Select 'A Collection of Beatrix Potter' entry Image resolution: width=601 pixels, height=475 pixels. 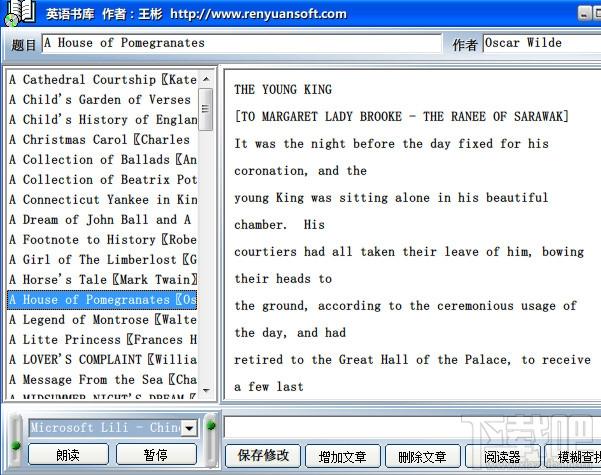click(103, 179)
